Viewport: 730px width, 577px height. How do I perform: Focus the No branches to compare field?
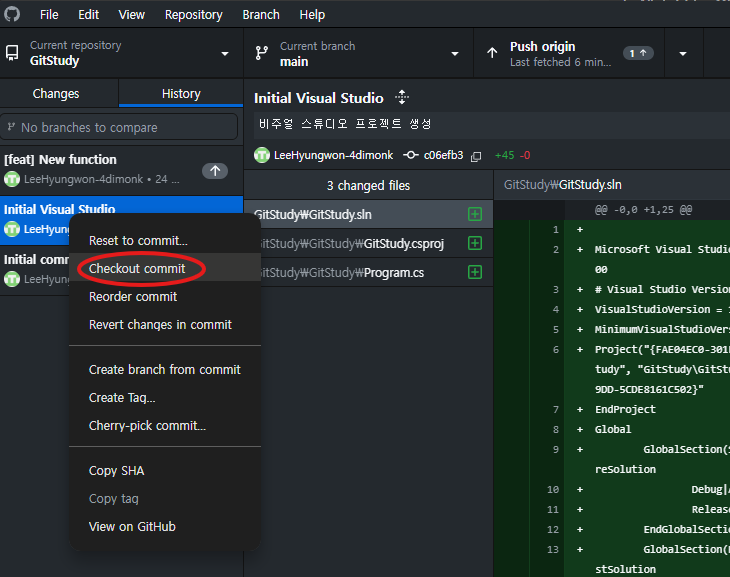[x=119, y=127]
